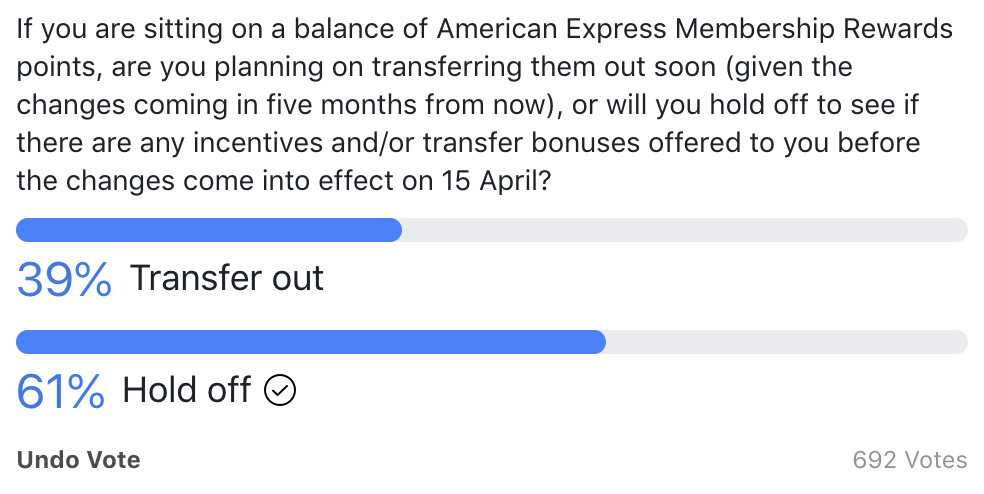984x494 pixels.
Task: Click the grey unfilled part of Hold off bar
Action: click(787, 342)
